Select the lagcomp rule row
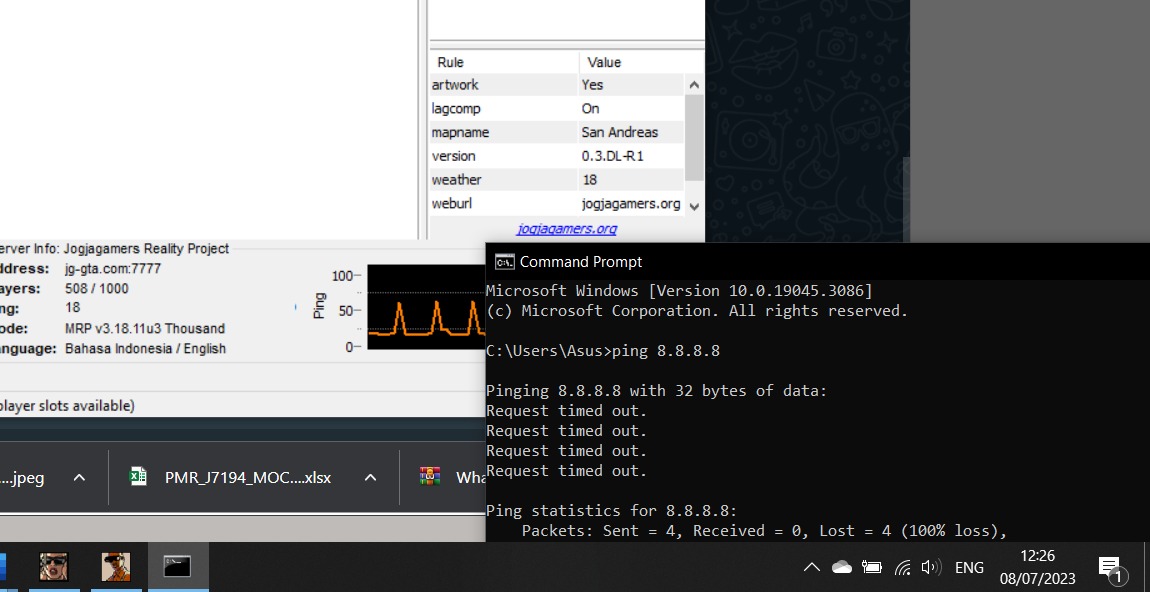This screenshot has height=592, width=1150. pyautogui.click(x=557, y=109)
